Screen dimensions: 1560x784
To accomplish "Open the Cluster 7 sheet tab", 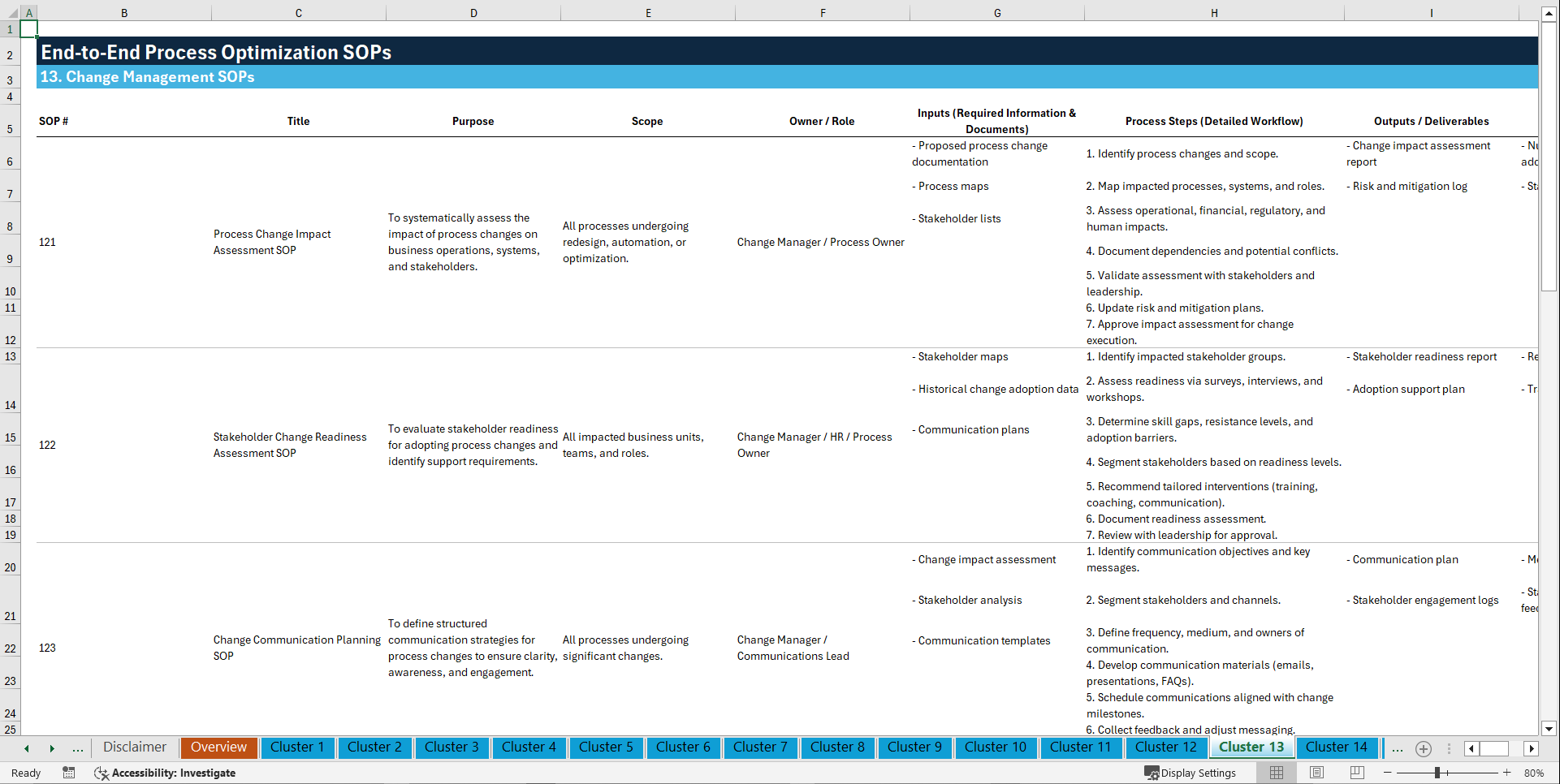I will point(760,747).
